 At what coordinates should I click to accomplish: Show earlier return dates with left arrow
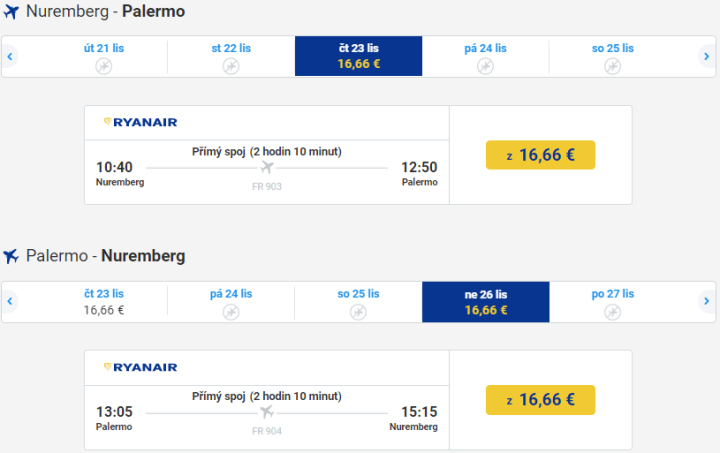pyautogui.click(x=9, y=301)
